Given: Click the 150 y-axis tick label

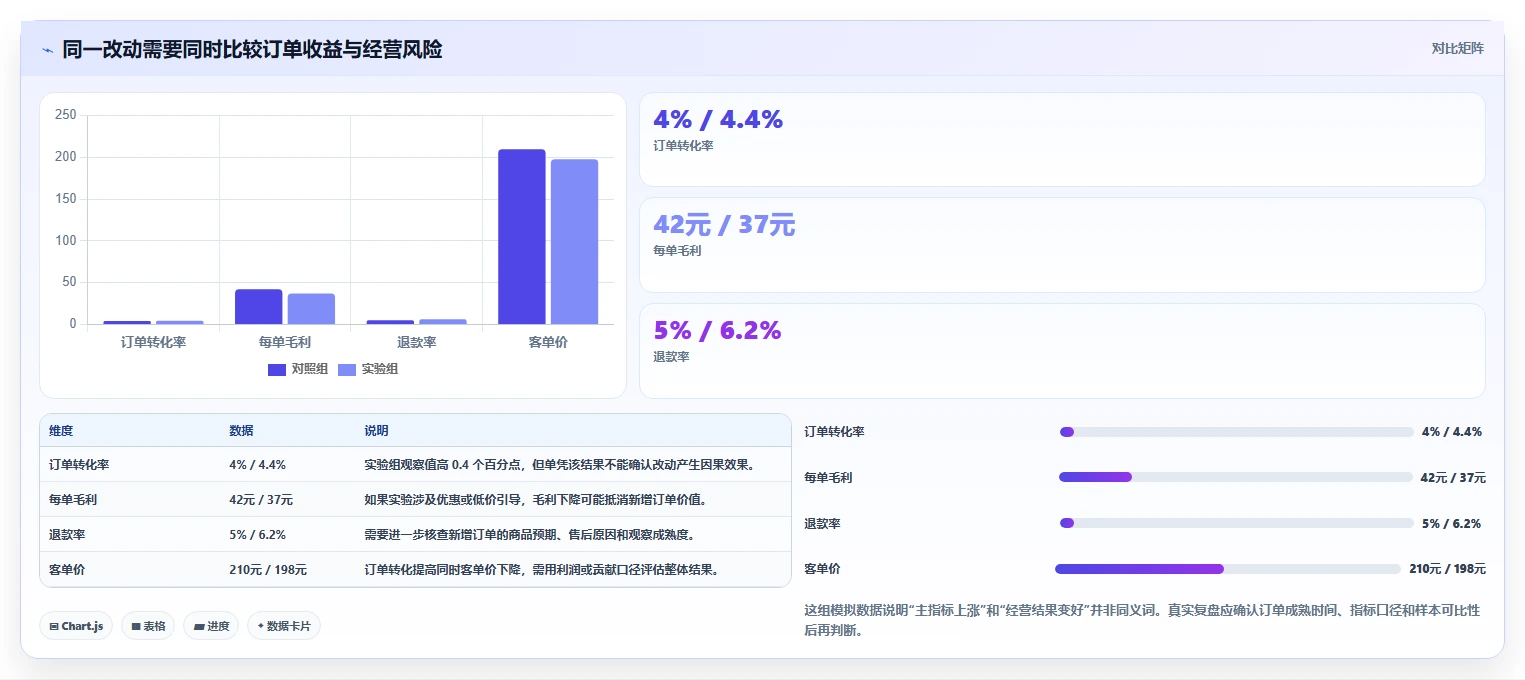Looking at the screenshot, I should pyautogui.click(x=66, y=199).
